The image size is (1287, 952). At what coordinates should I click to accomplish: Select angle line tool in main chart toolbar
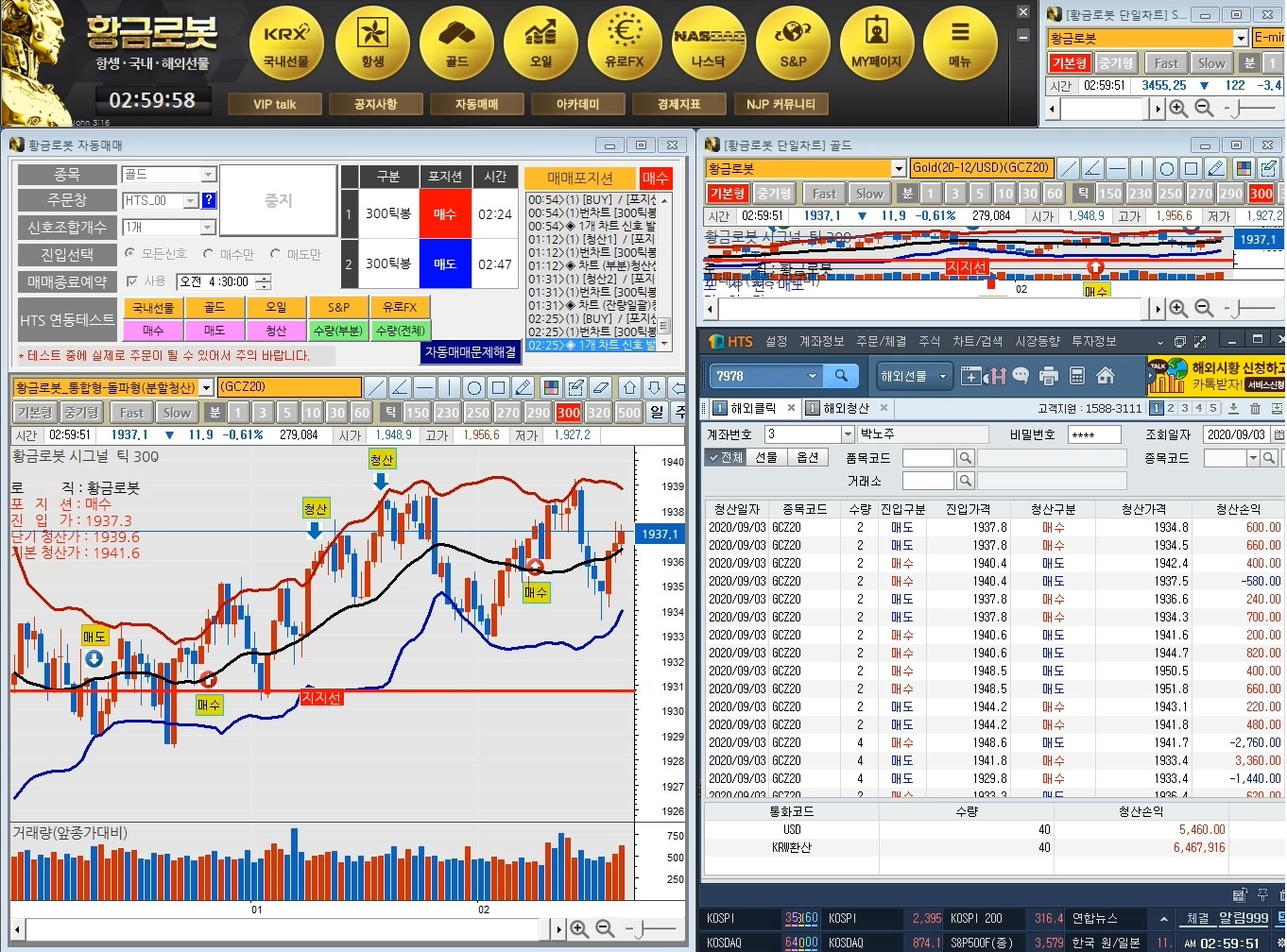click(400, 387)
